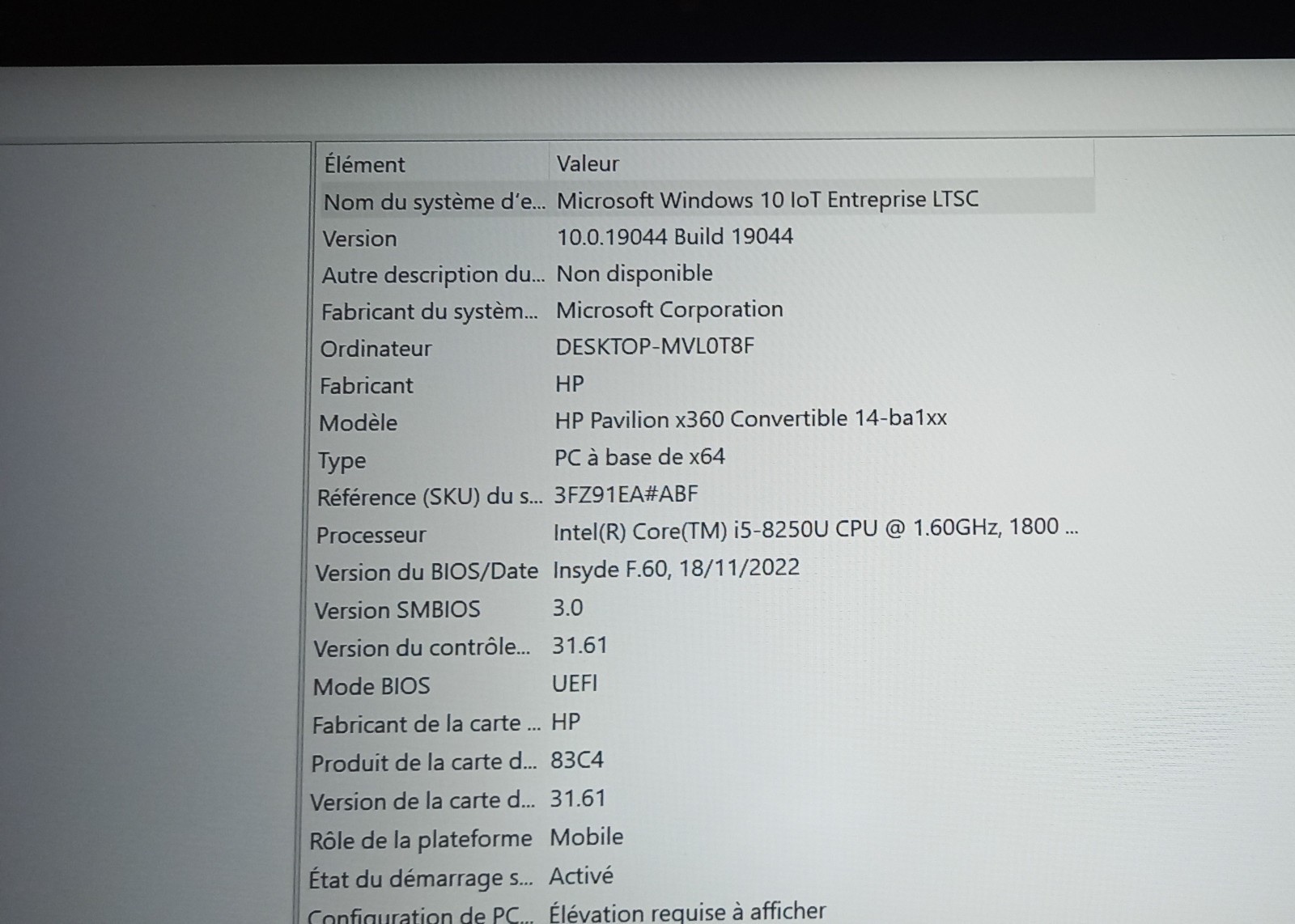Select value "Microsoft Windows 10 IoT Entreprise LTSC"
This screenshot has width=1295, height=924.
tap(767, 200)
